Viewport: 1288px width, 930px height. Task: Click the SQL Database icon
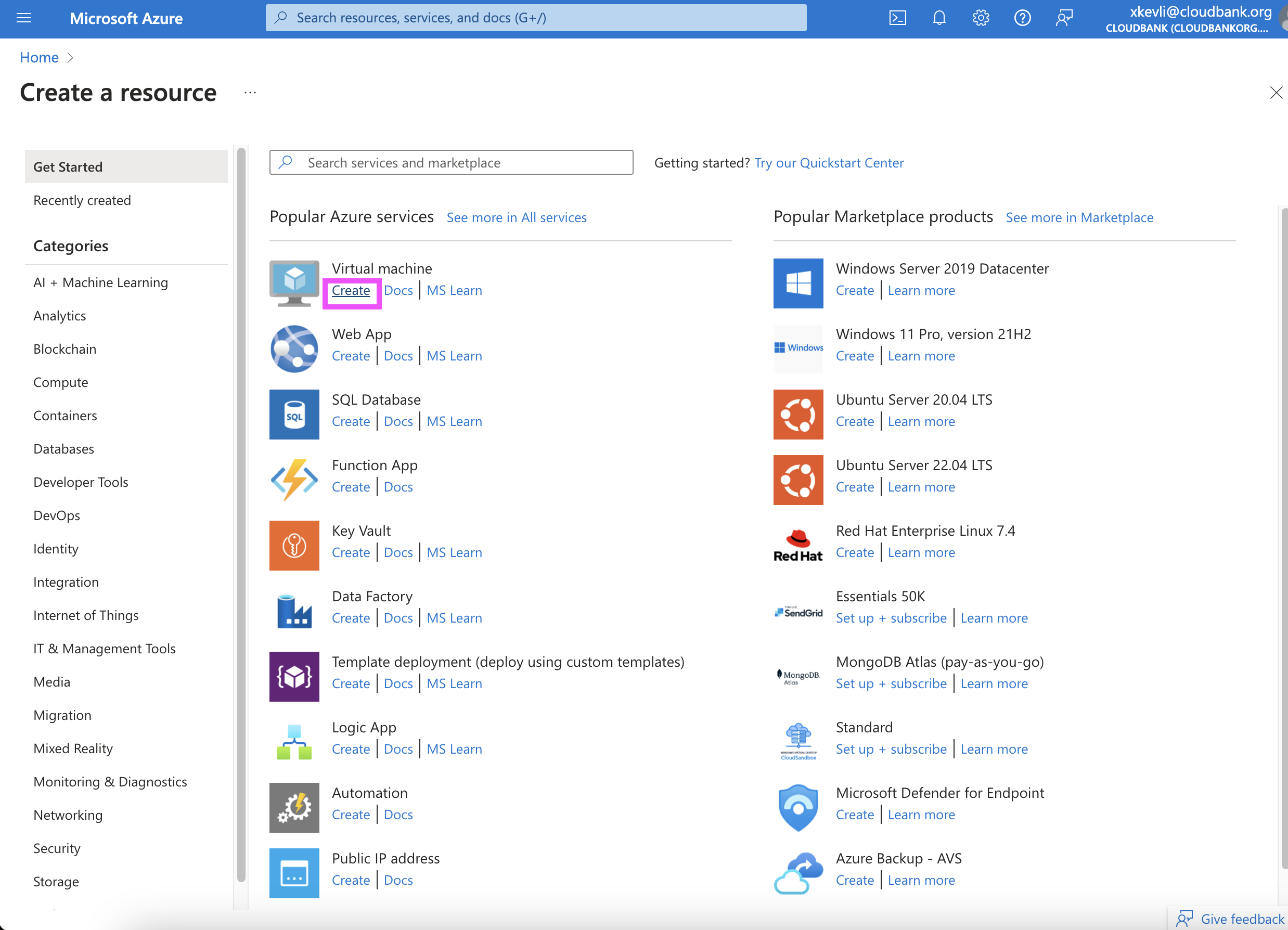[294, 415]
